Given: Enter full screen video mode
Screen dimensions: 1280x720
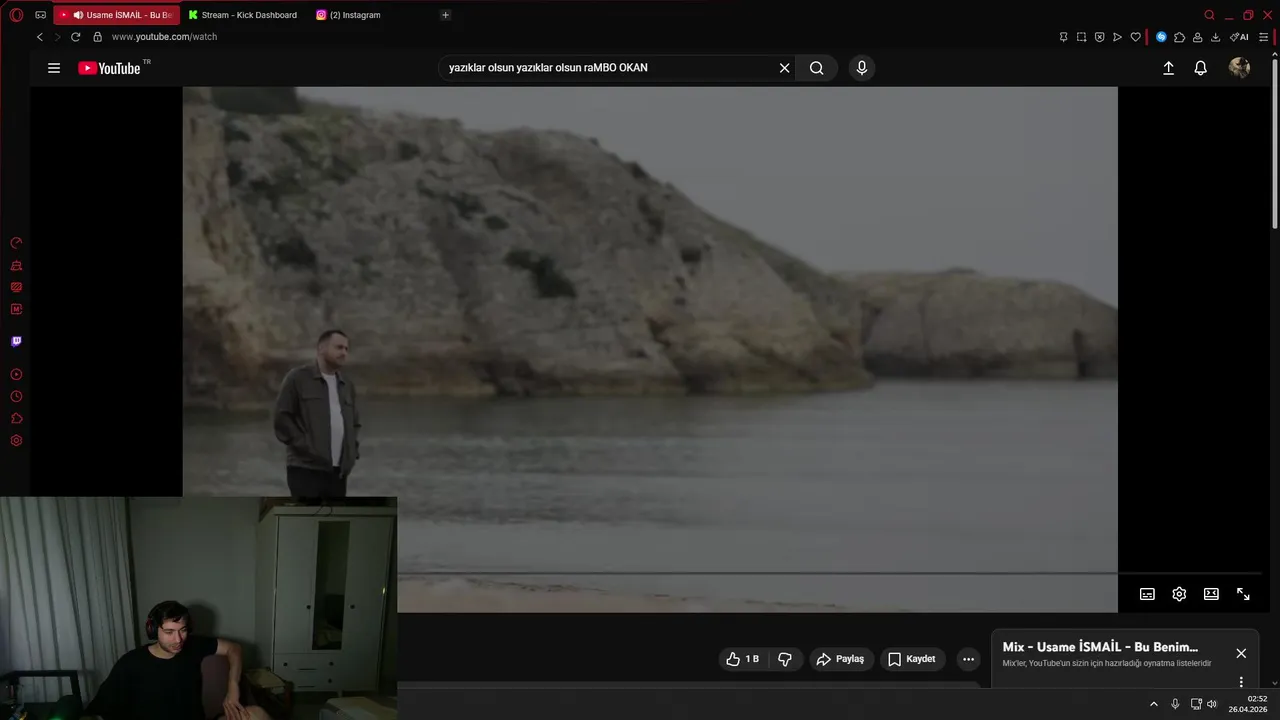Looking at the screenshot, I should (x=1243, y=594).
